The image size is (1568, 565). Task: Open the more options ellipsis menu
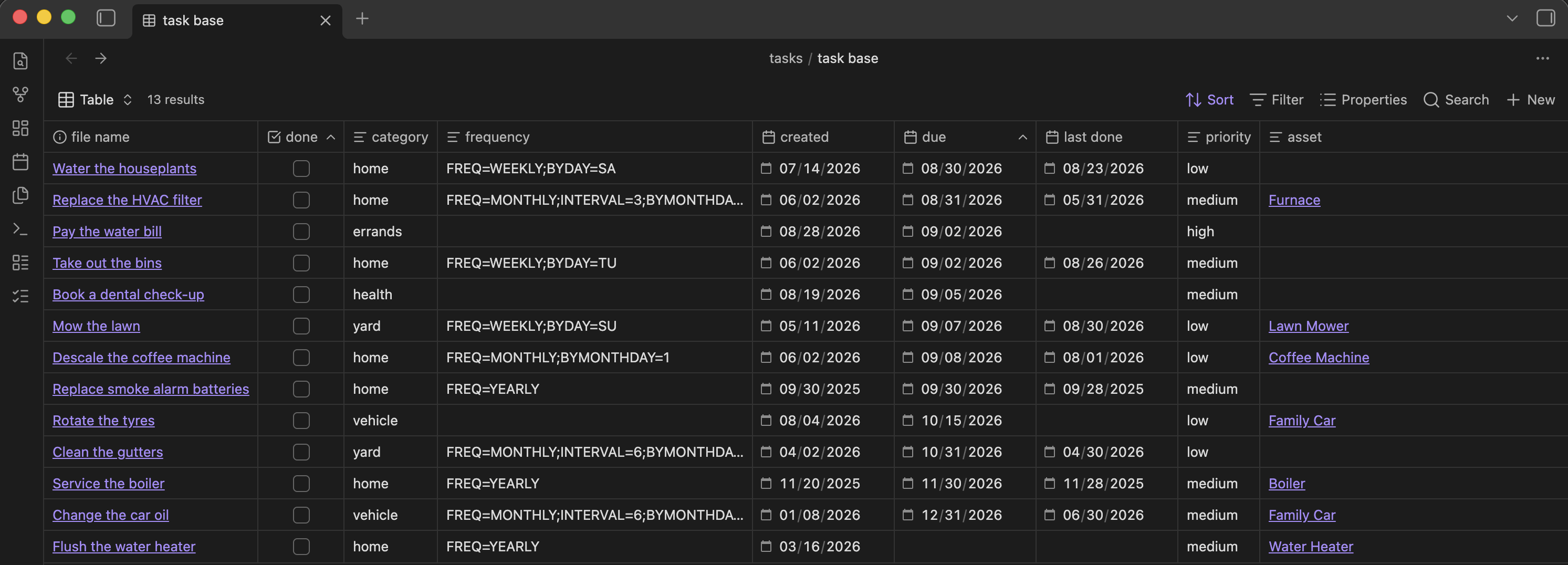pos(1542,58)
